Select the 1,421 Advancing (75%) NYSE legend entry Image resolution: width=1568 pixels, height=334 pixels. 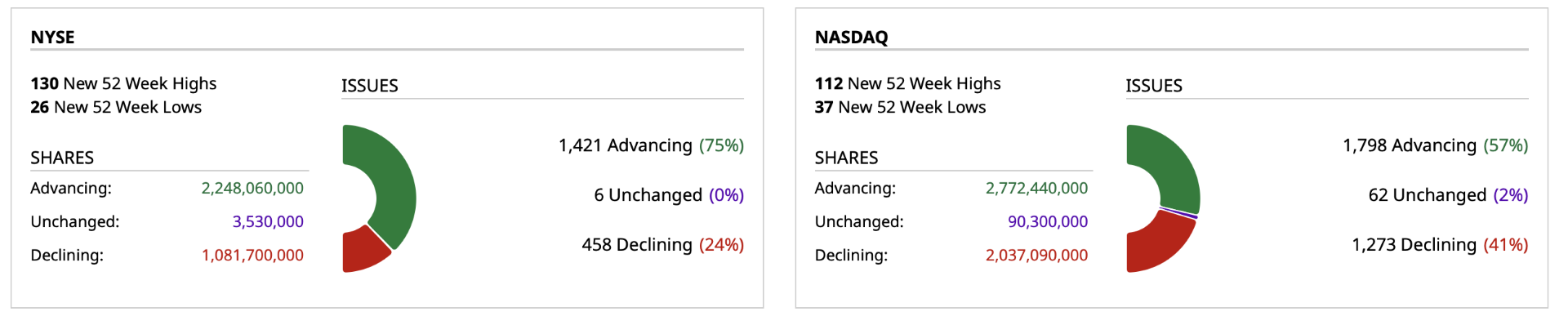(651, 145)
